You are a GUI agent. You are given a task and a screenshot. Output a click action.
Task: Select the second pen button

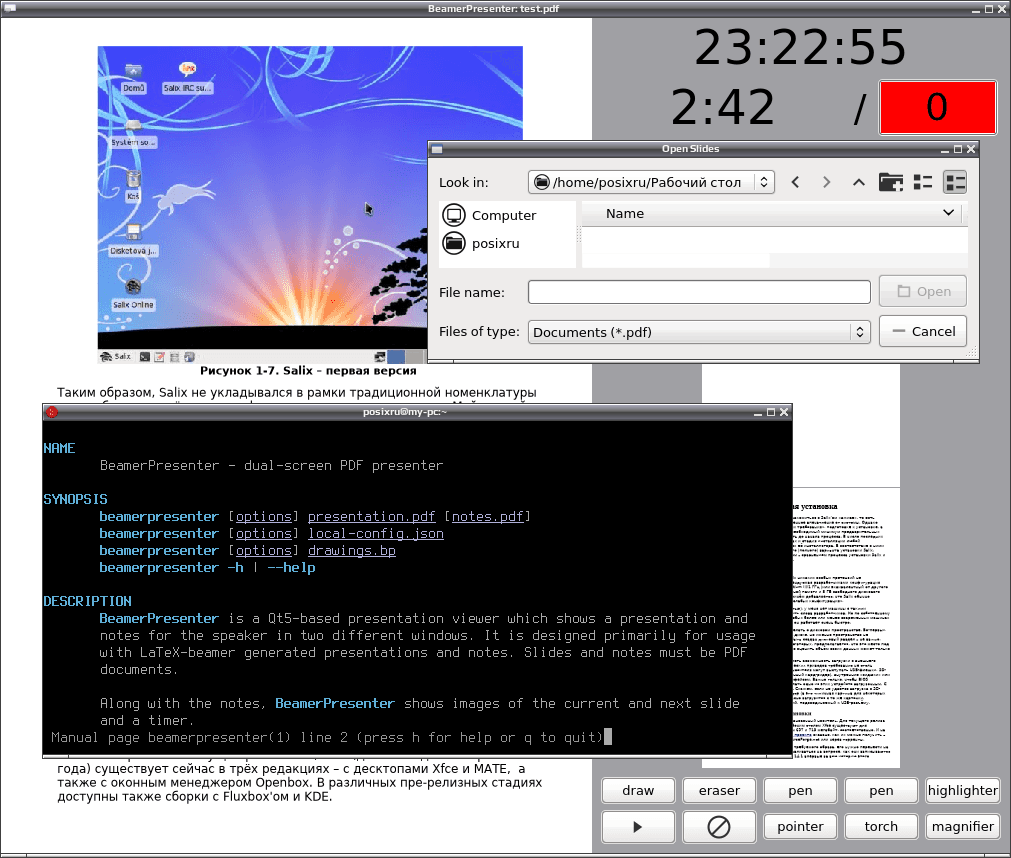click(x=881, y=790)
